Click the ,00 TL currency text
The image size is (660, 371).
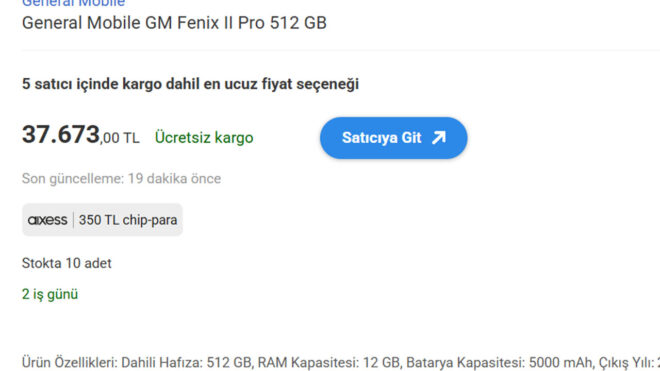(120, 138)
